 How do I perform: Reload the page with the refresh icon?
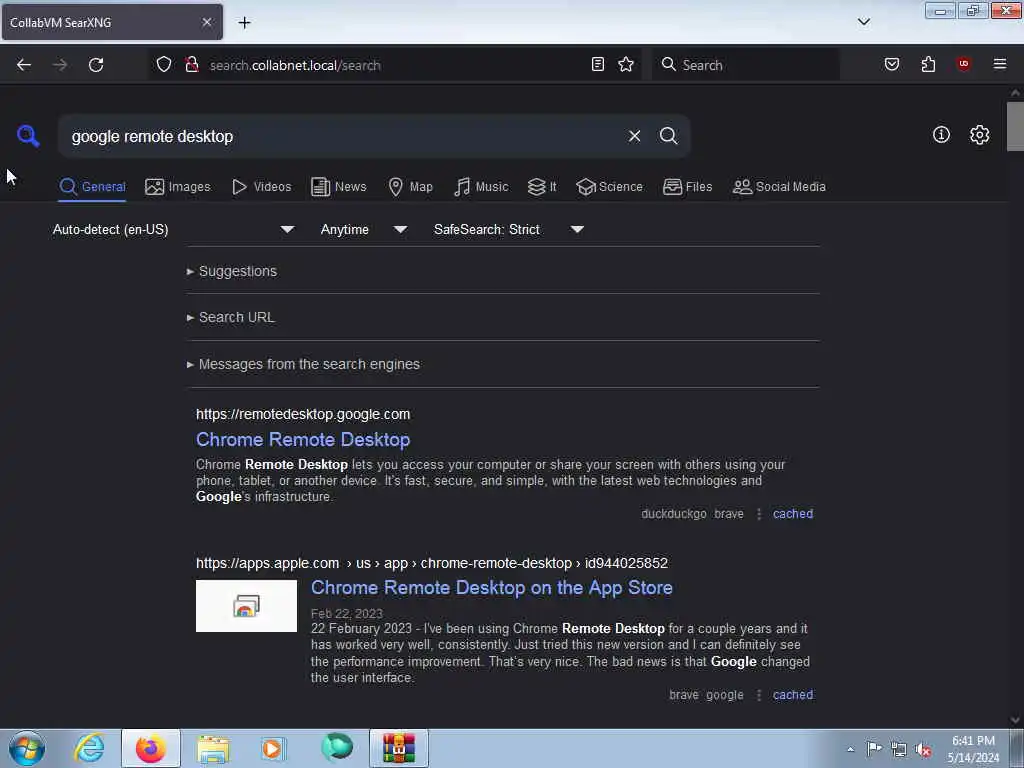coord(96,65)
